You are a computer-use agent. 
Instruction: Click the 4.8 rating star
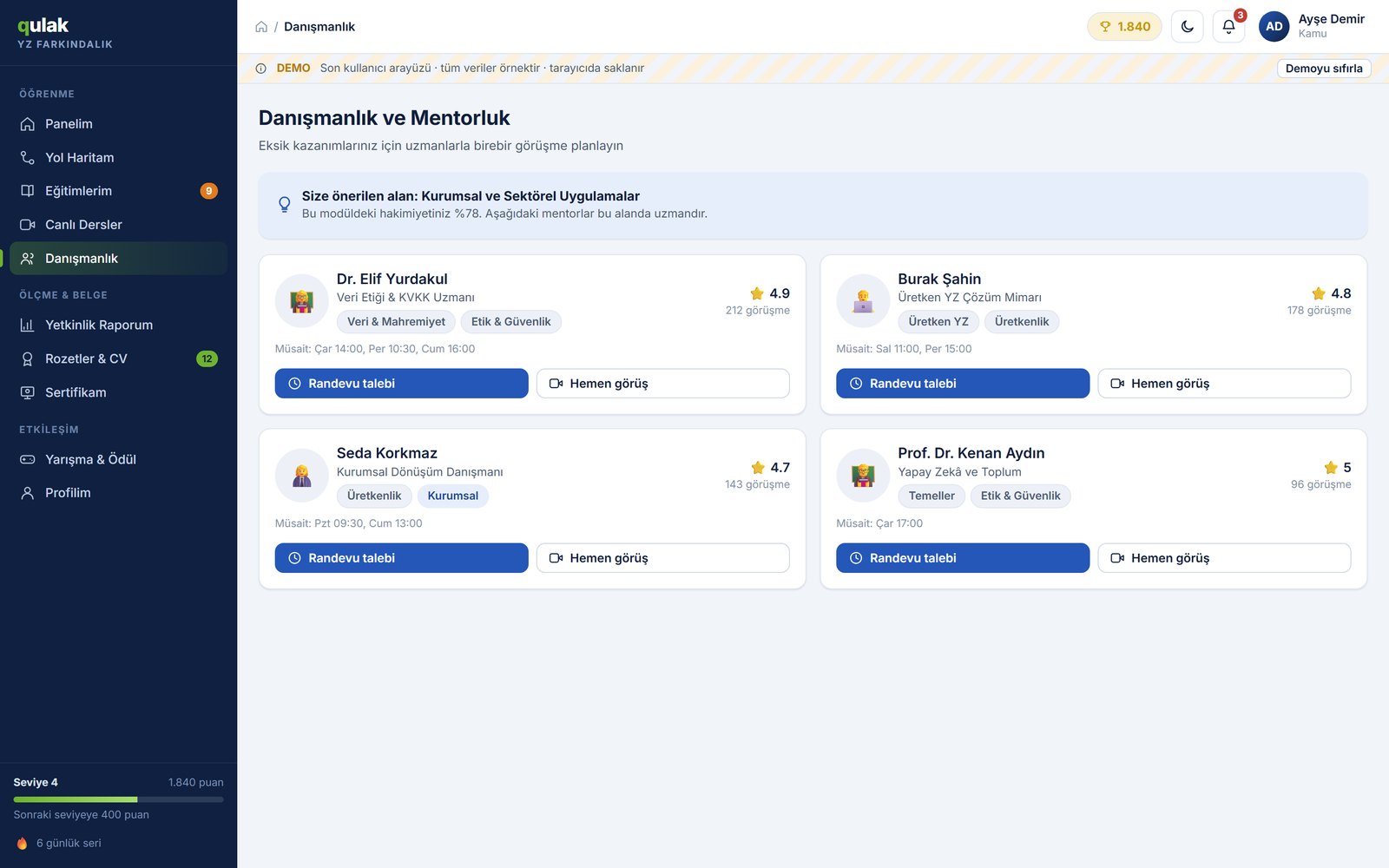[1319, 293]
